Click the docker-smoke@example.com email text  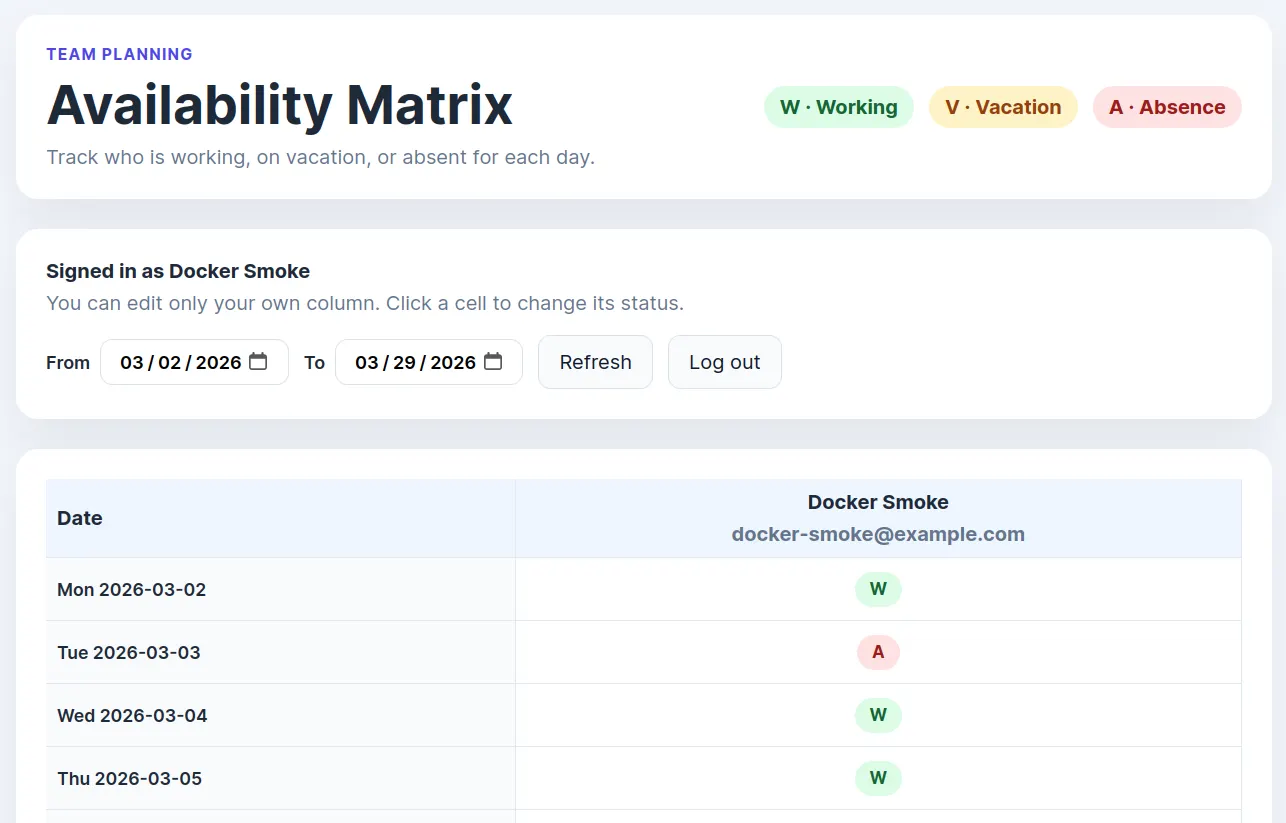[878, 534]
